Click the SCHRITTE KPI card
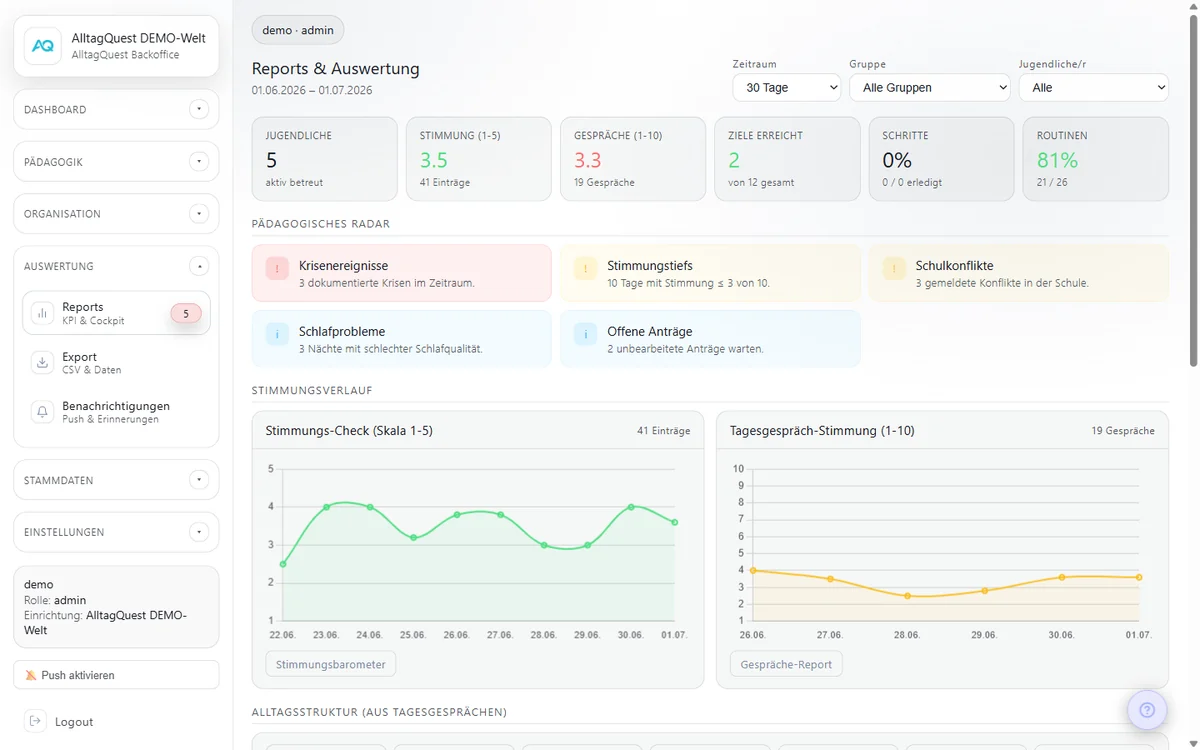Screen dimensions: 1200x750 pyautogui.click(x=941, y=159)
